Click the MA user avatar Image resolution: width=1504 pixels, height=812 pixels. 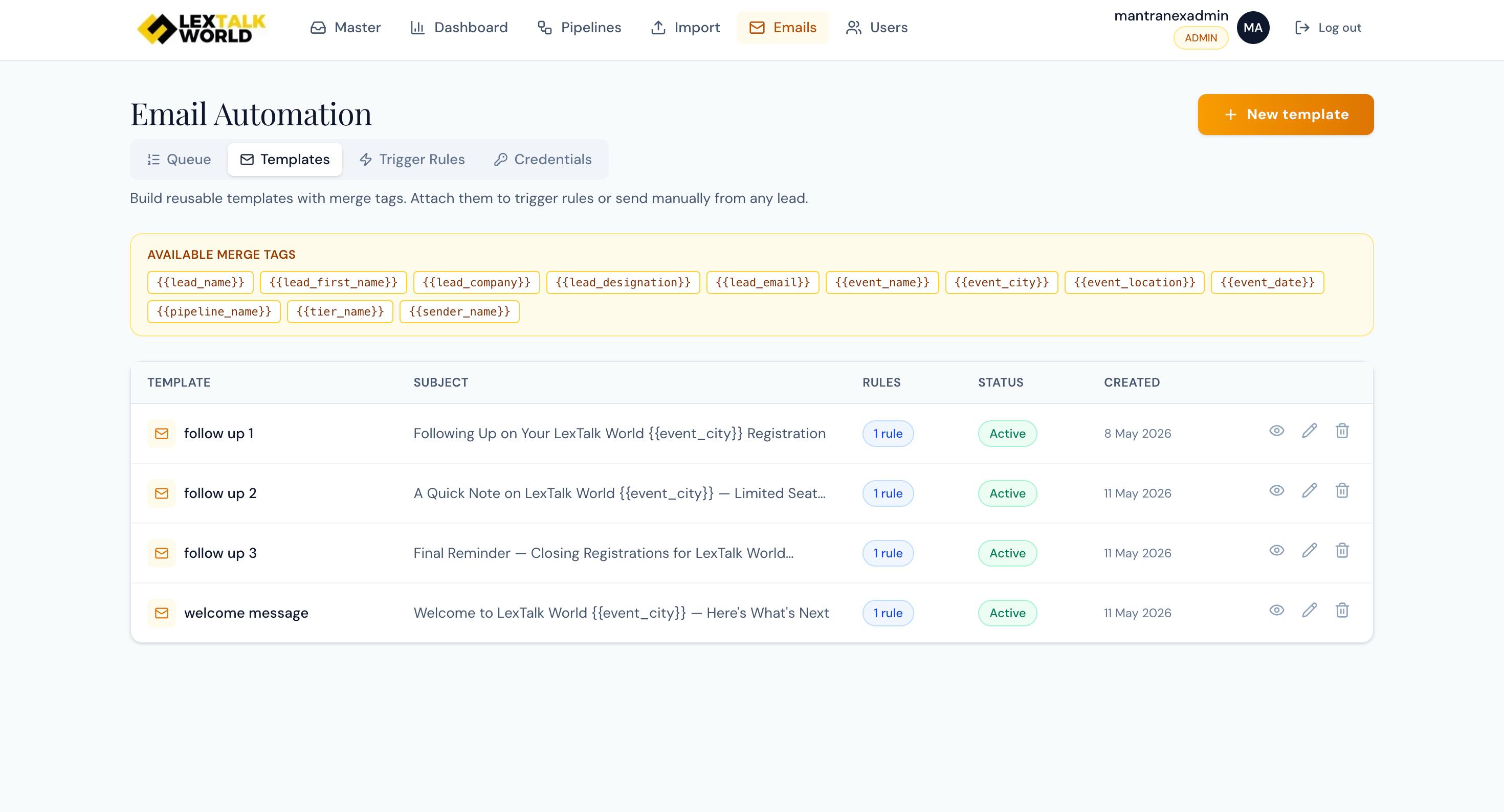point(1253,28)
